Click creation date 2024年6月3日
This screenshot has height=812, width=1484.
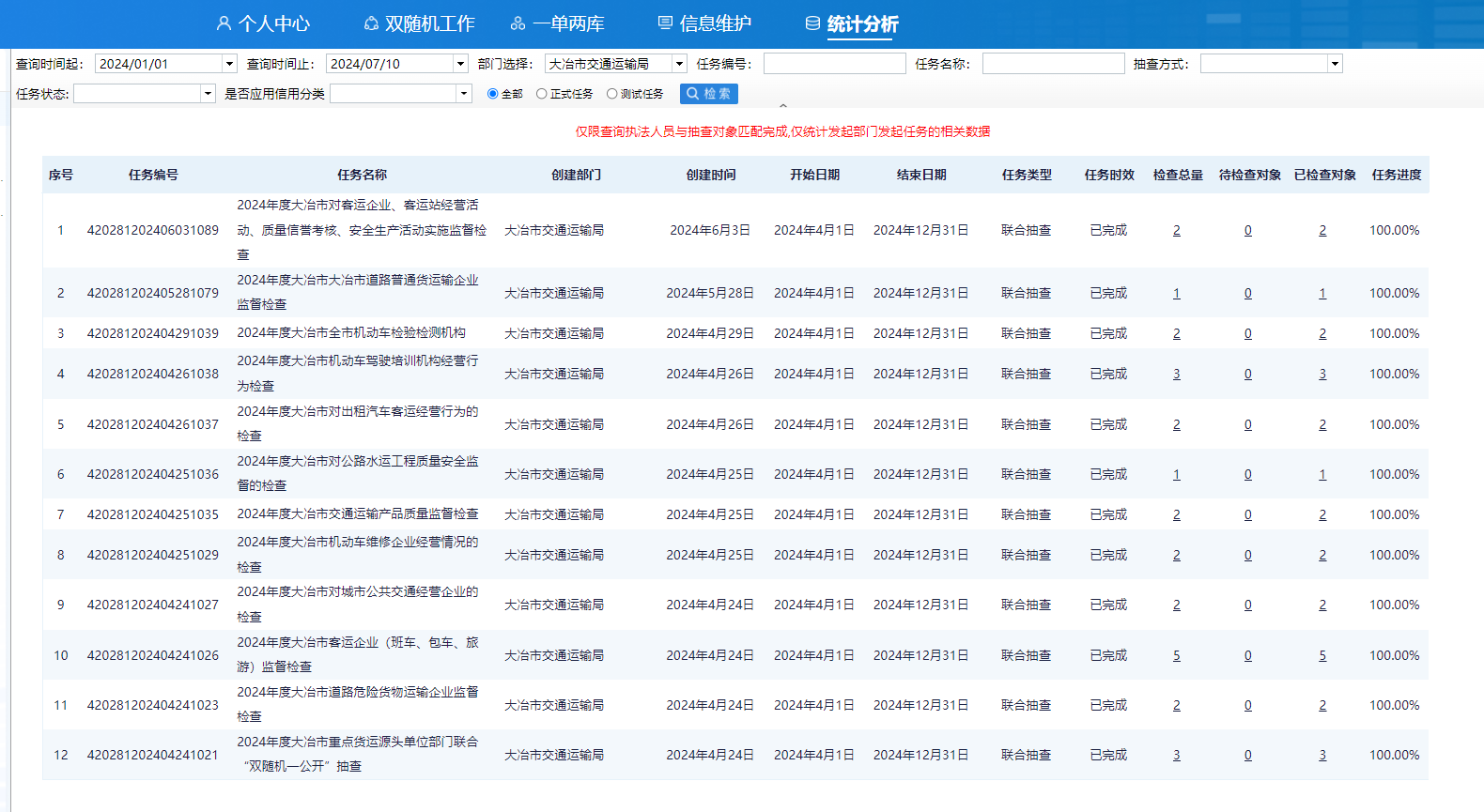[x=710, y=230]
